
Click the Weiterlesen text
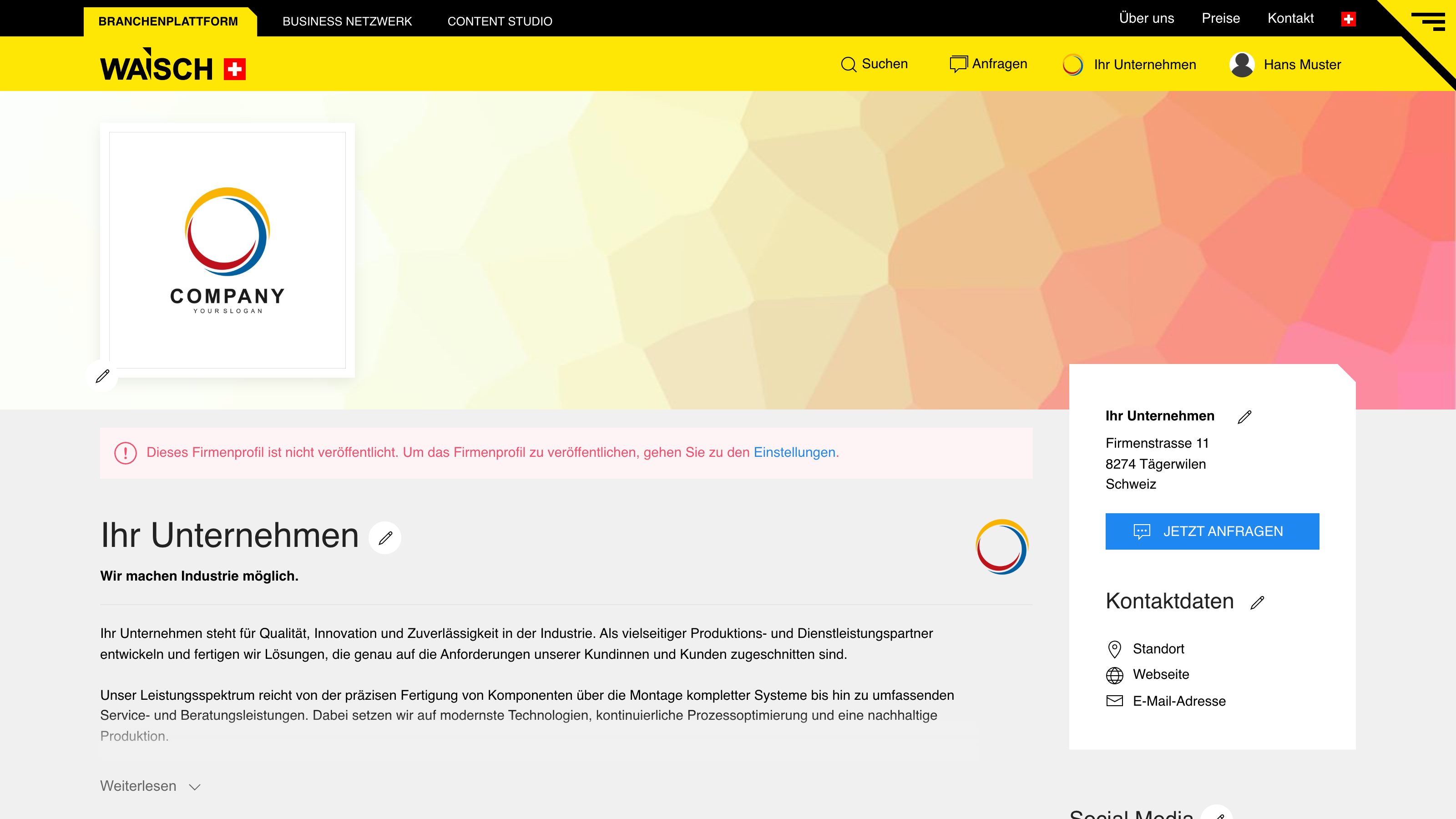pos(138,786)
